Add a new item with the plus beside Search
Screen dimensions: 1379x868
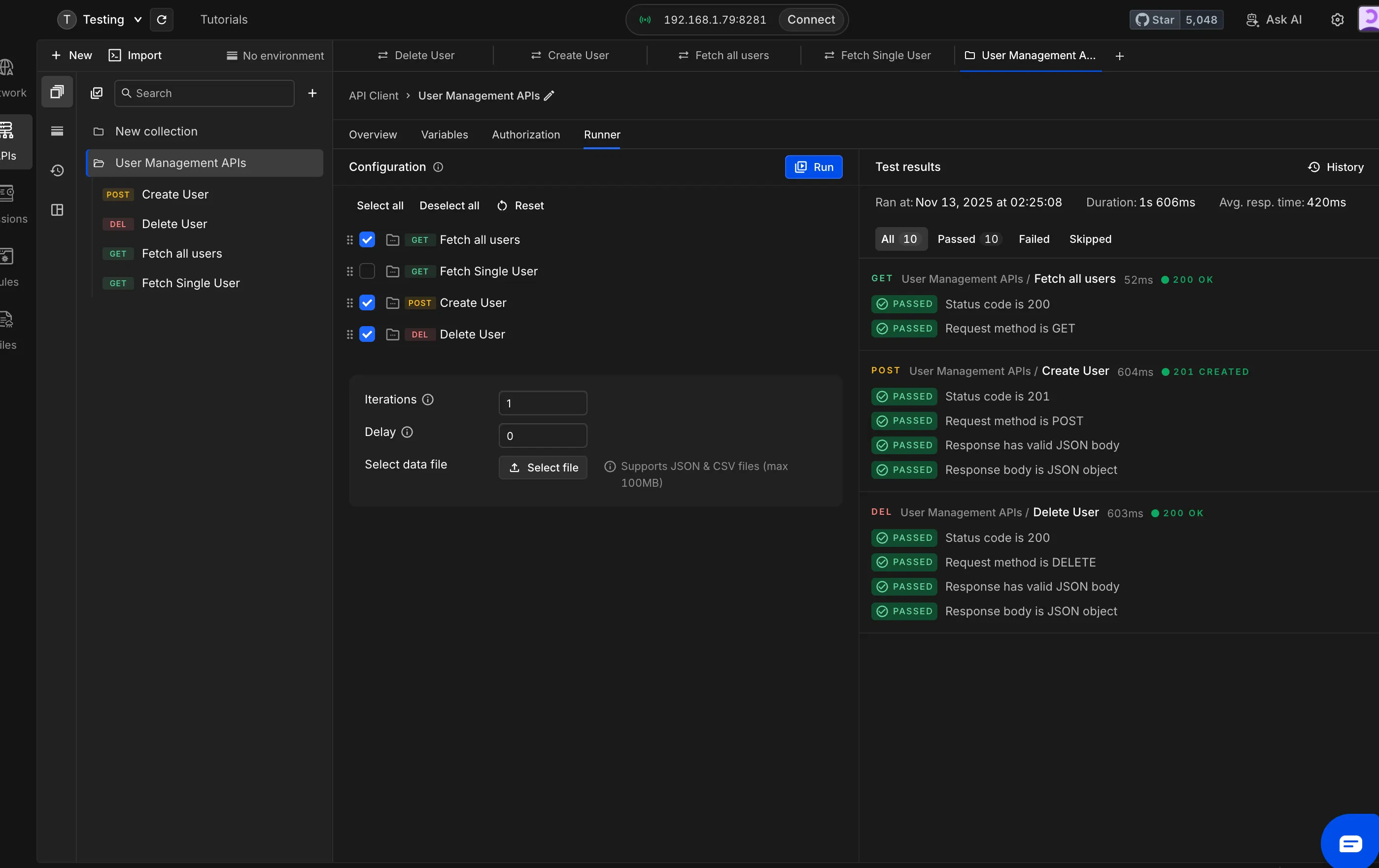point(312,93)
